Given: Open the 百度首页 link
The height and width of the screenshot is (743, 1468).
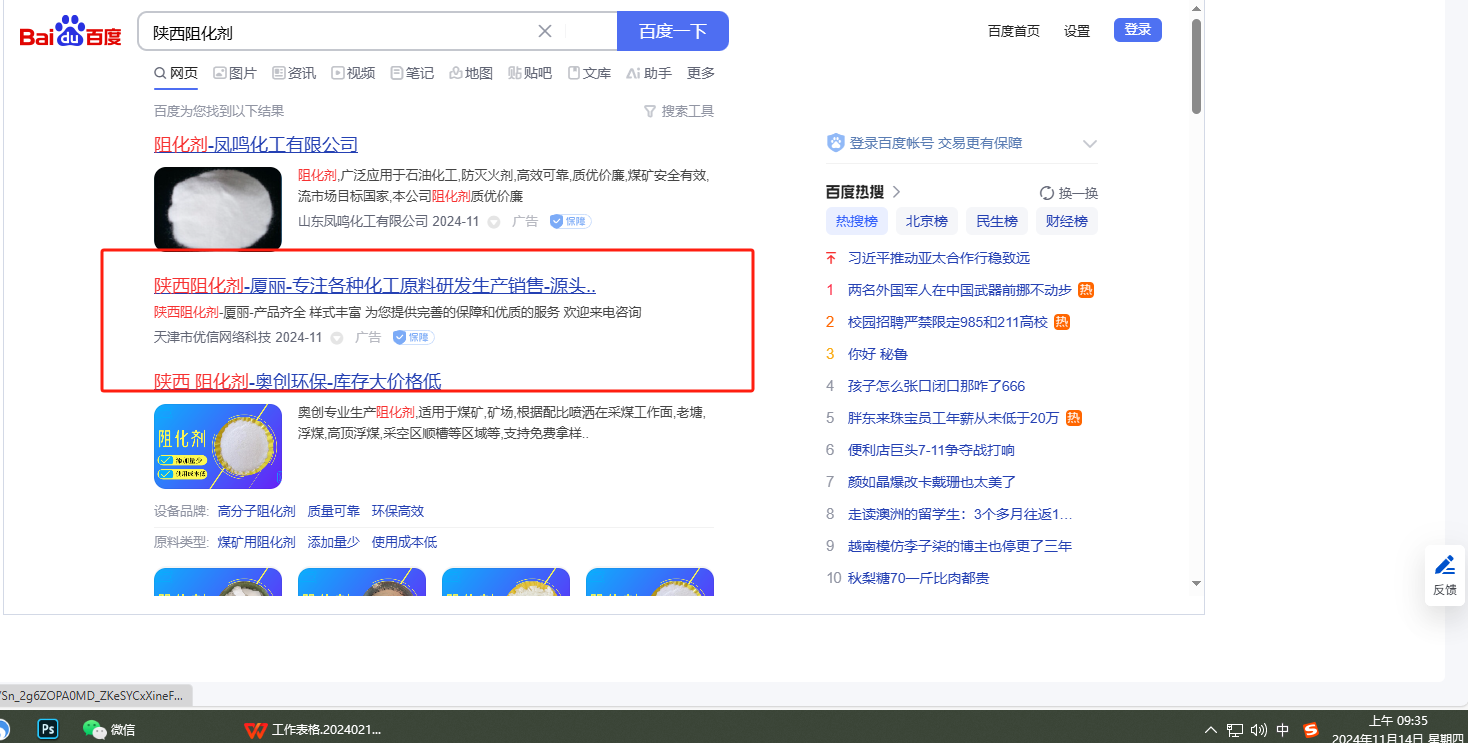Looking at the screenshot, I should pyautogui.click(x=1014, y=31).
